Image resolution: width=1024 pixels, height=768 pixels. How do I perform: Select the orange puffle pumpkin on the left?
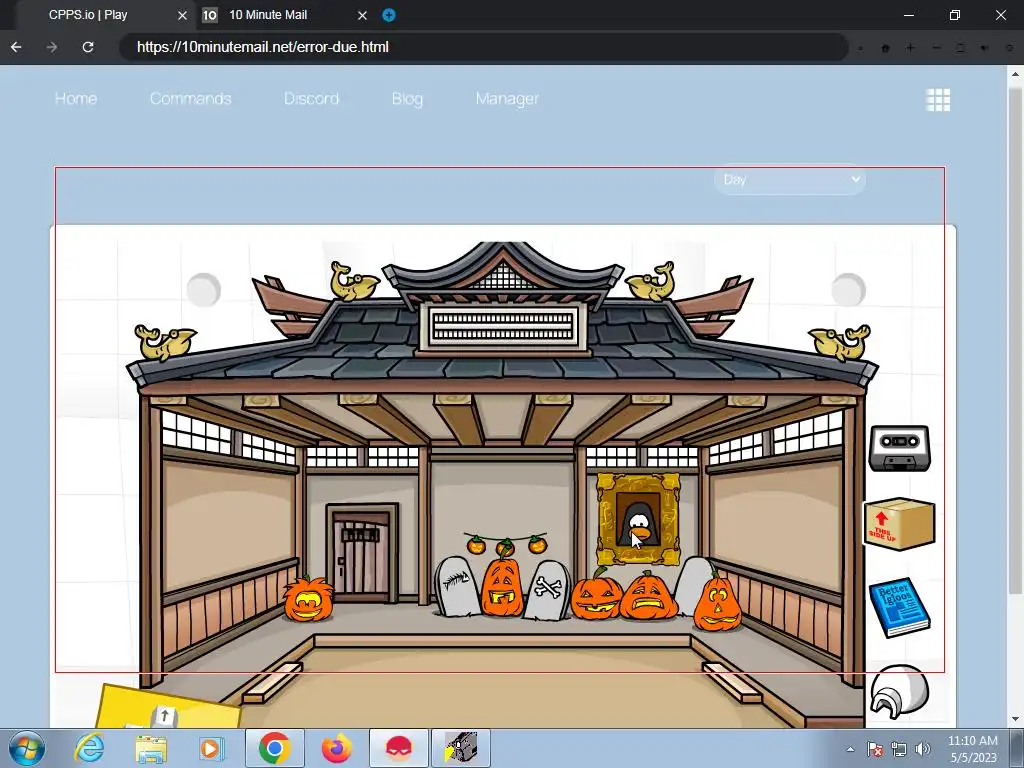click(x=308, y=599)
